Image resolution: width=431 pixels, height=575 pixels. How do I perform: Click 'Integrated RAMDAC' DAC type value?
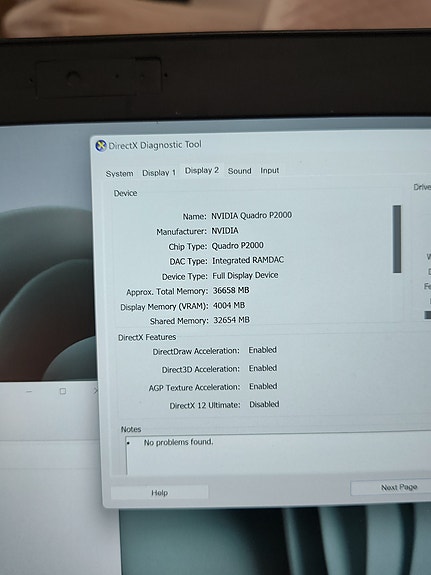[x=248, y=260]
